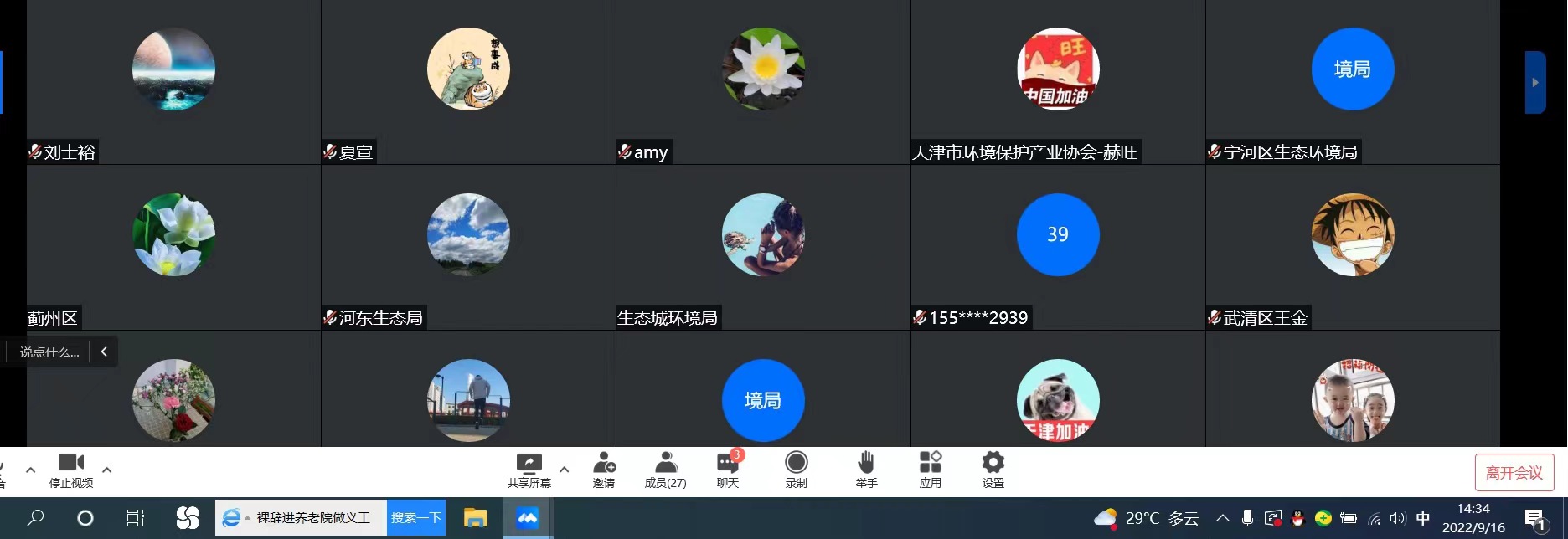Open the Apps (应用) icon
1568x539 pixels.
(x=930, y=470)
